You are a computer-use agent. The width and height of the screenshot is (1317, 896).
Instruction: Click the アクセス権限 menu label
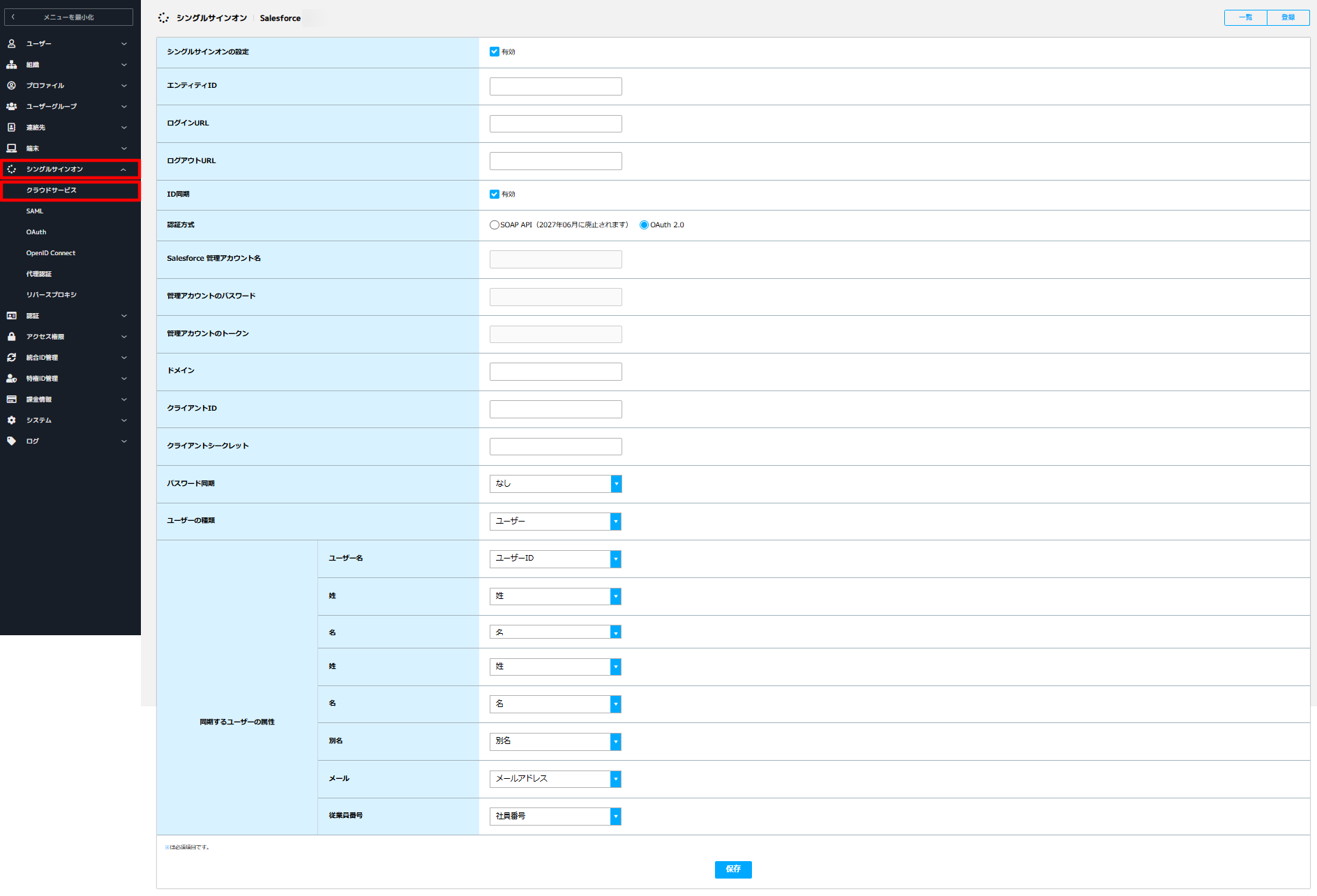click(x=45, y=337)
